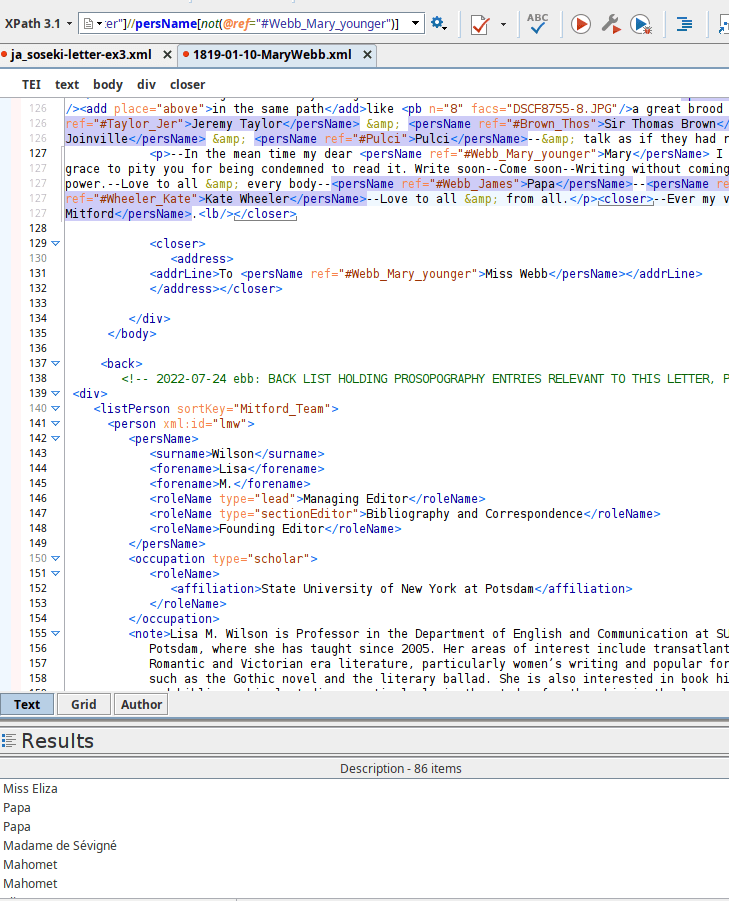Viewport: 729px width, 901px height.
Task: Run the ABC spell check
Action: [537, 24]
